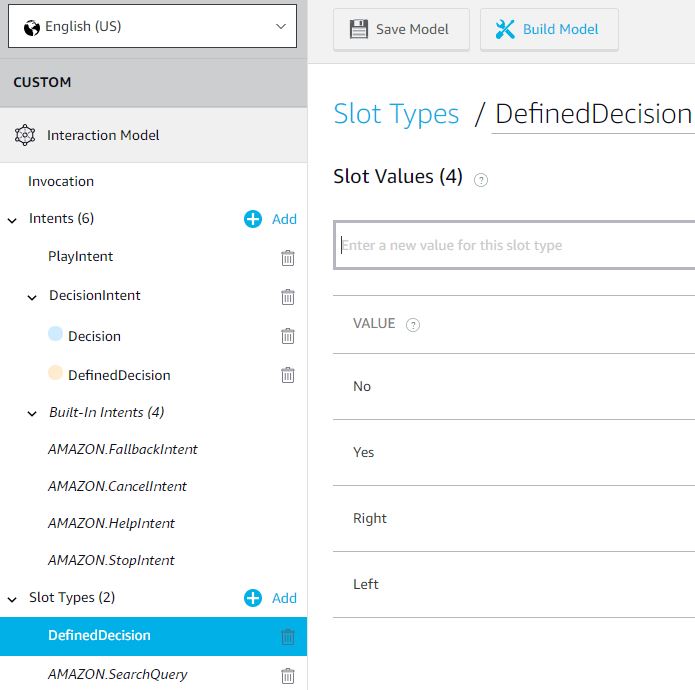695x690 pixels.
Task: Collapse the Slot Types (2) section
Action: [x=12, y=600]
